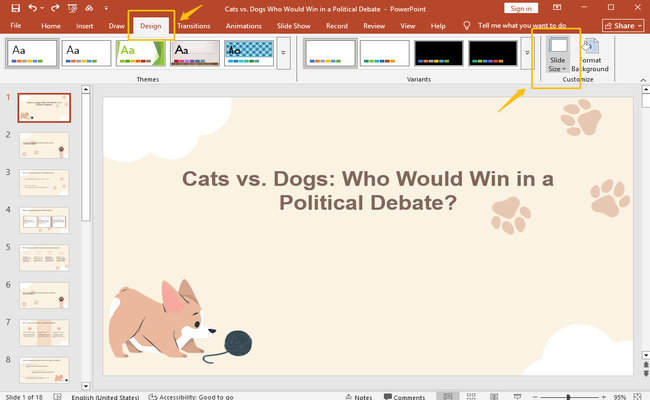The image size is (650, 400).
Task: Click the Tell me what you want to do box
Action: pyautogui.click(x=522, y=26)
